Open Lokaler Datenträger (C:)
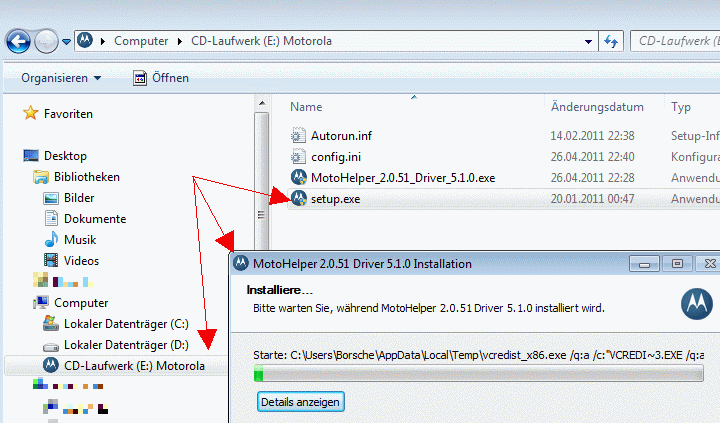 (126, 324)
